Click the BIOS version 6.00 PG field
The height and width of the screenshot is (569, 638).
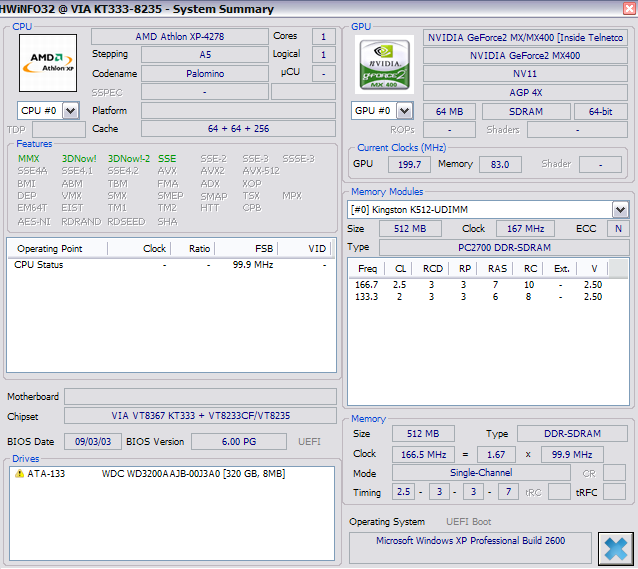(x=239, y=442)
